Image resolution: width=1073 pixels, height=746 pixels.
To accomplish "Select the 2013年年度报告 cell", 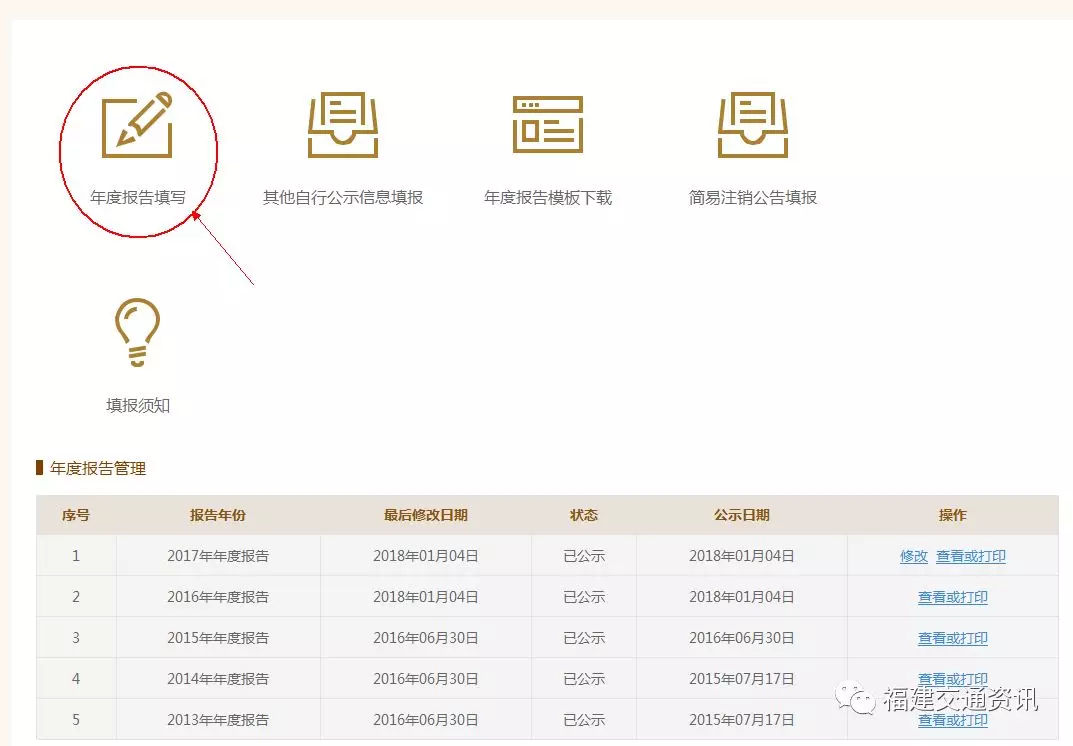I will [218, 720].
